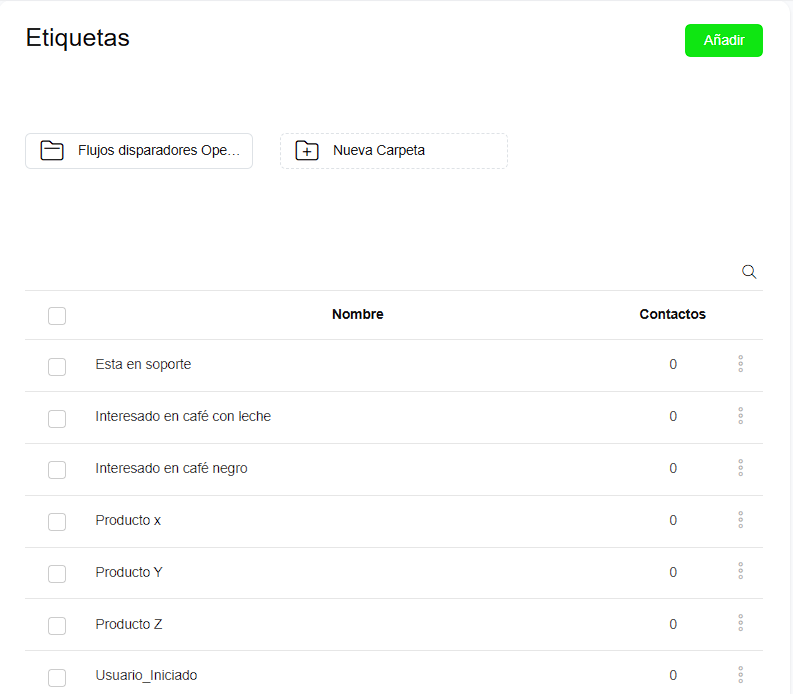The height and width of the screenshot is (694, 793).
Task: Click the Contactos column header
Action: point(672,314)
